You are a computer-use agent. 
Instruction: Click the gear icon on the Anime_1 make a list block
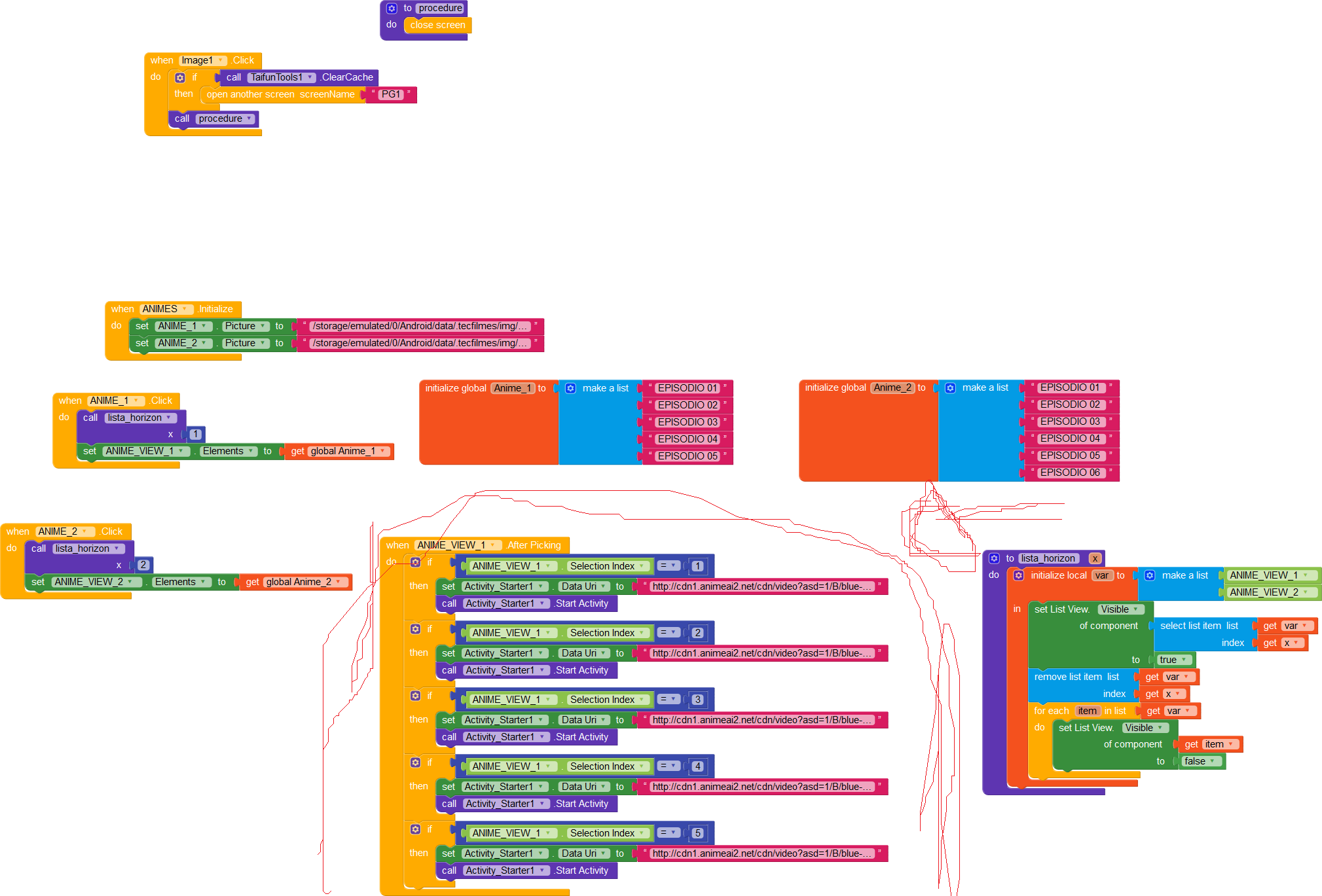[x=570, y=388]
